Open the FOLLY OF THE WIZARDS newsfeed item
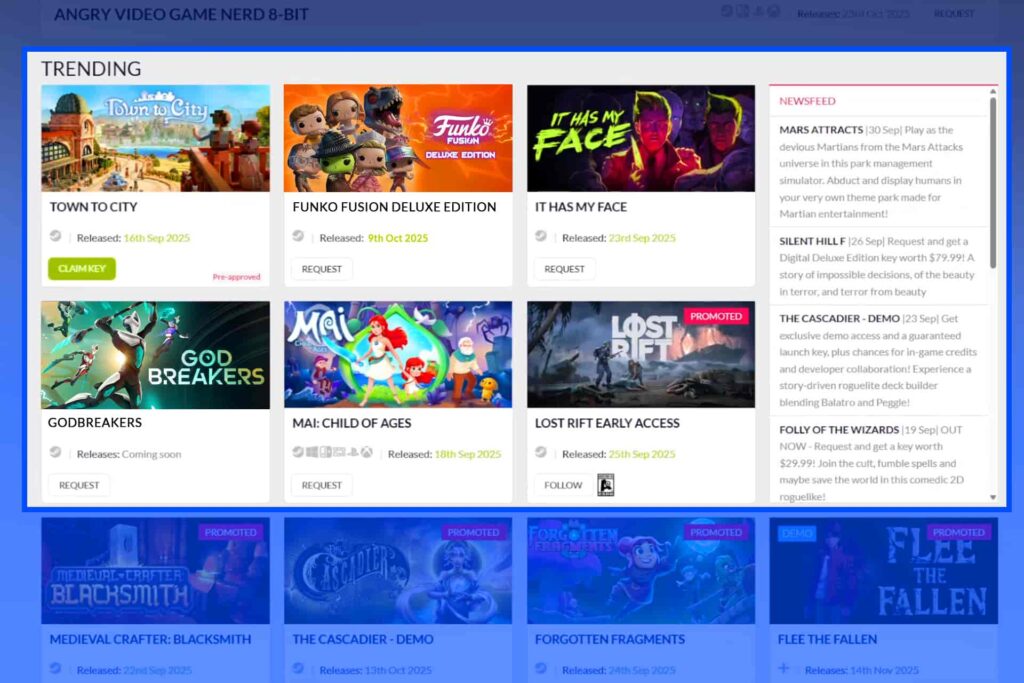 coord(878,460)
